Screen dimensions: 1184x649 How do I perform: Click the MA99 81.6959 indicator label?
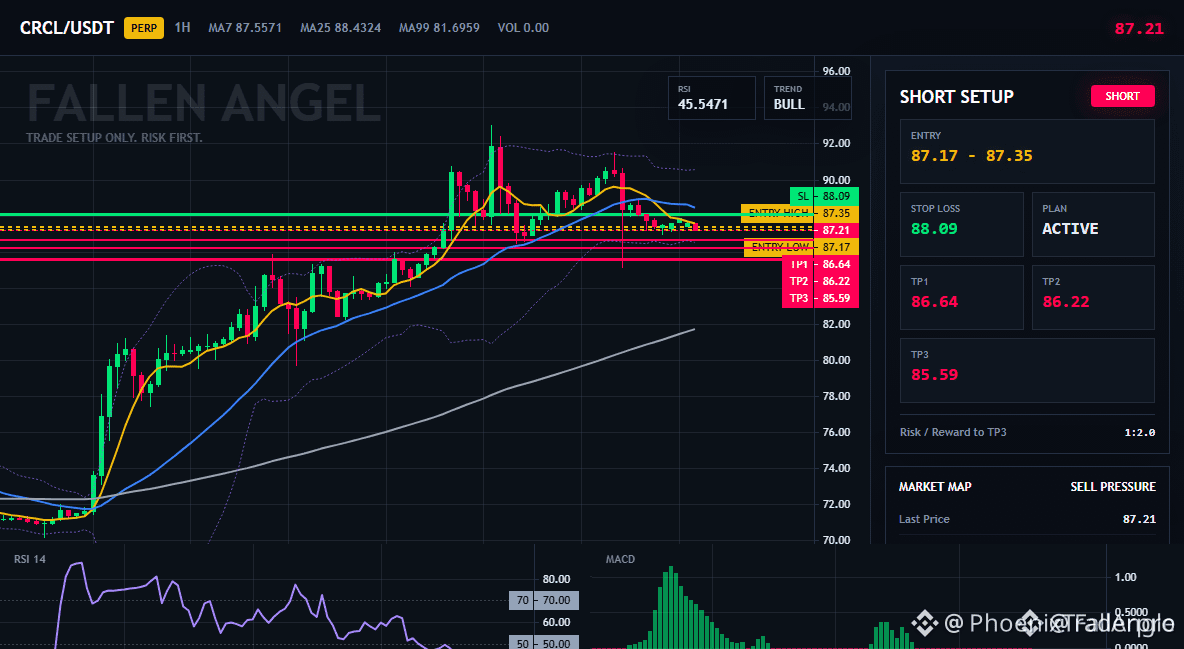pyautogui.click(x=439, y=28)
